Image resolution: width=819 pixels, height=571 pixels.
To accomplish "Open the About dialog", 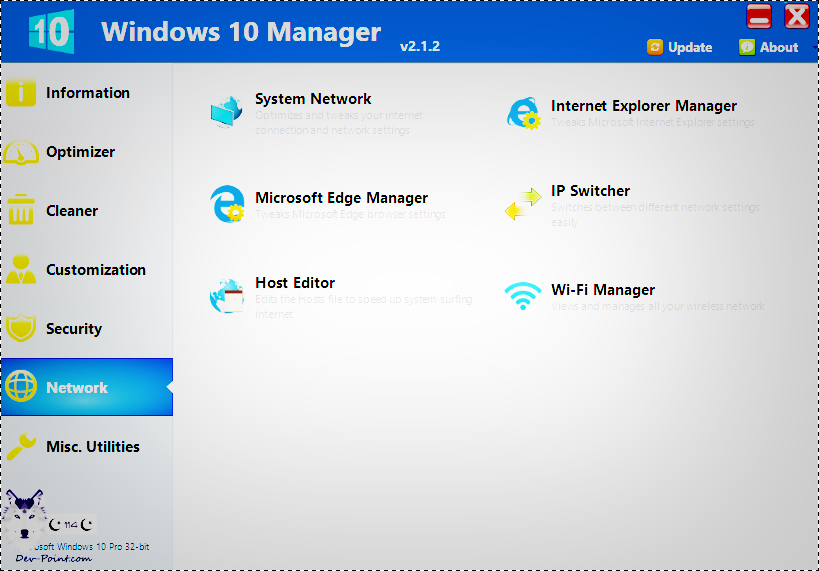I will coord(768,47).
